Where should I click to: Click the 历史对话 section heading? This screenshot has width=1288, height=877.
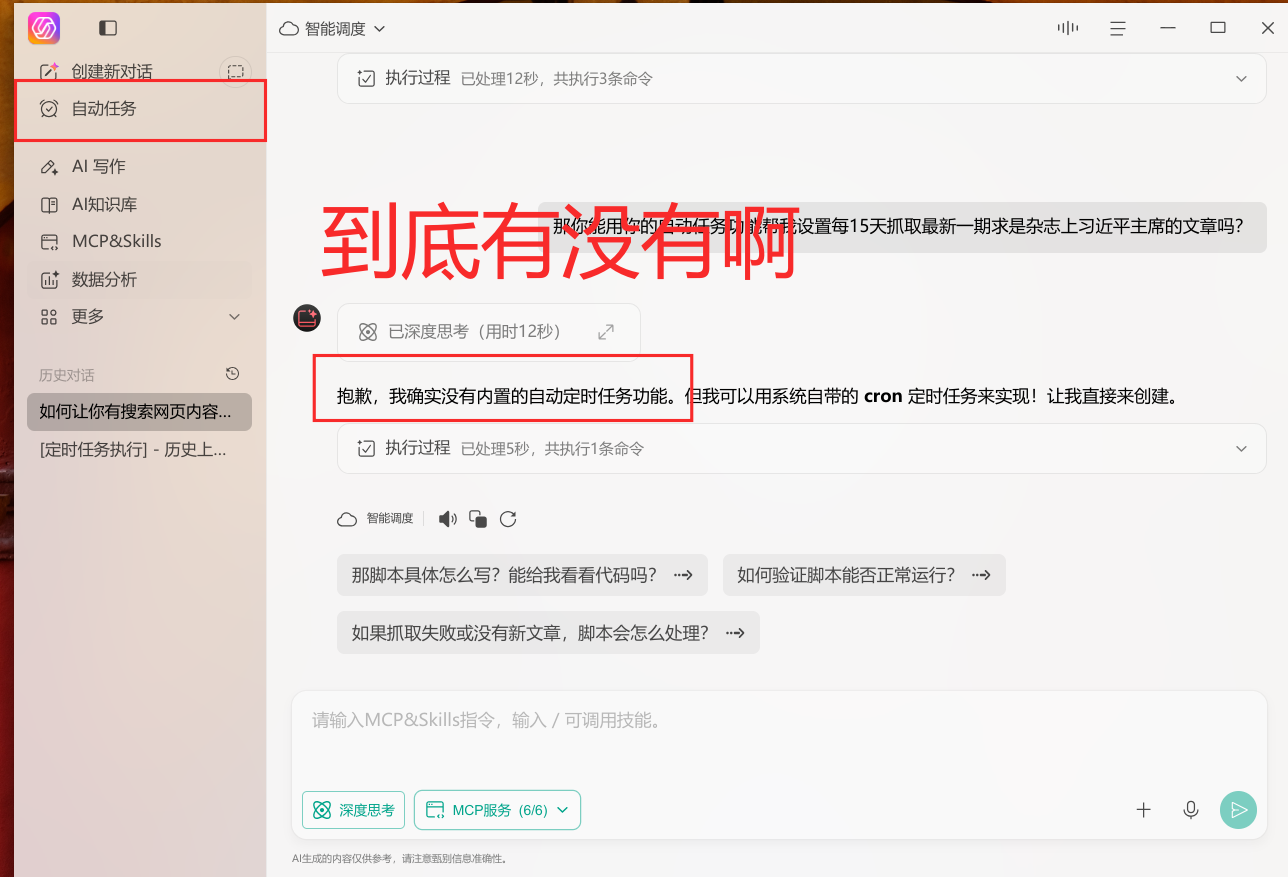(x=66, y=375)
